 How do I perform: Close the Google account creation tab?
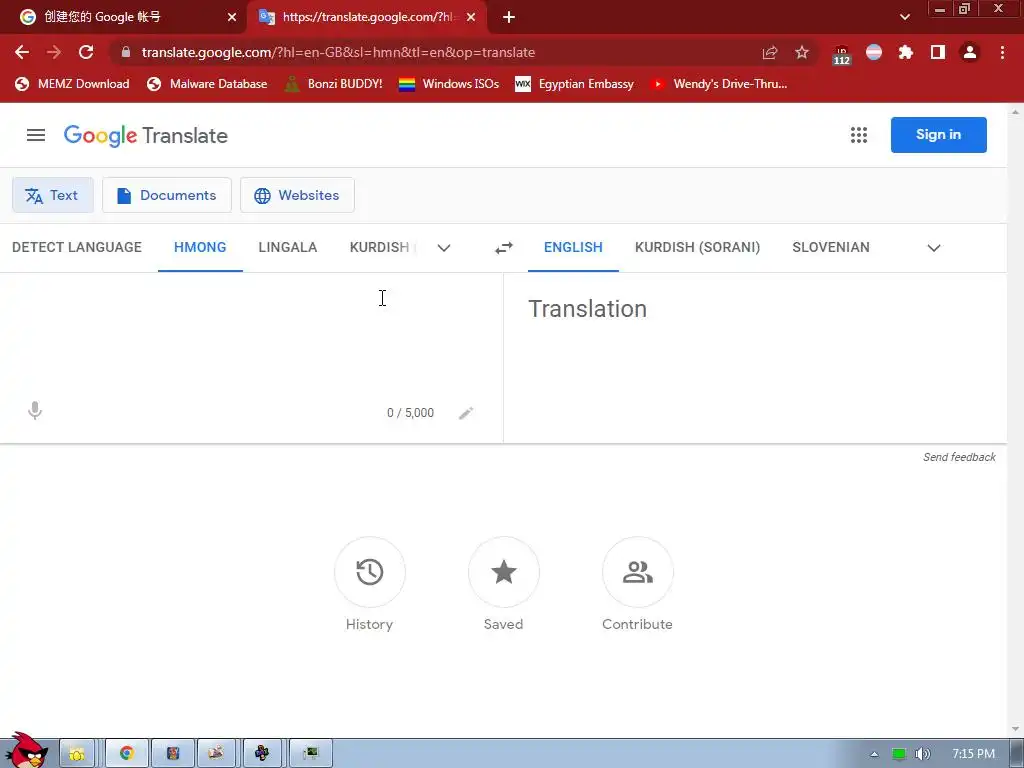pyautogui.click(x=232, y=18)
